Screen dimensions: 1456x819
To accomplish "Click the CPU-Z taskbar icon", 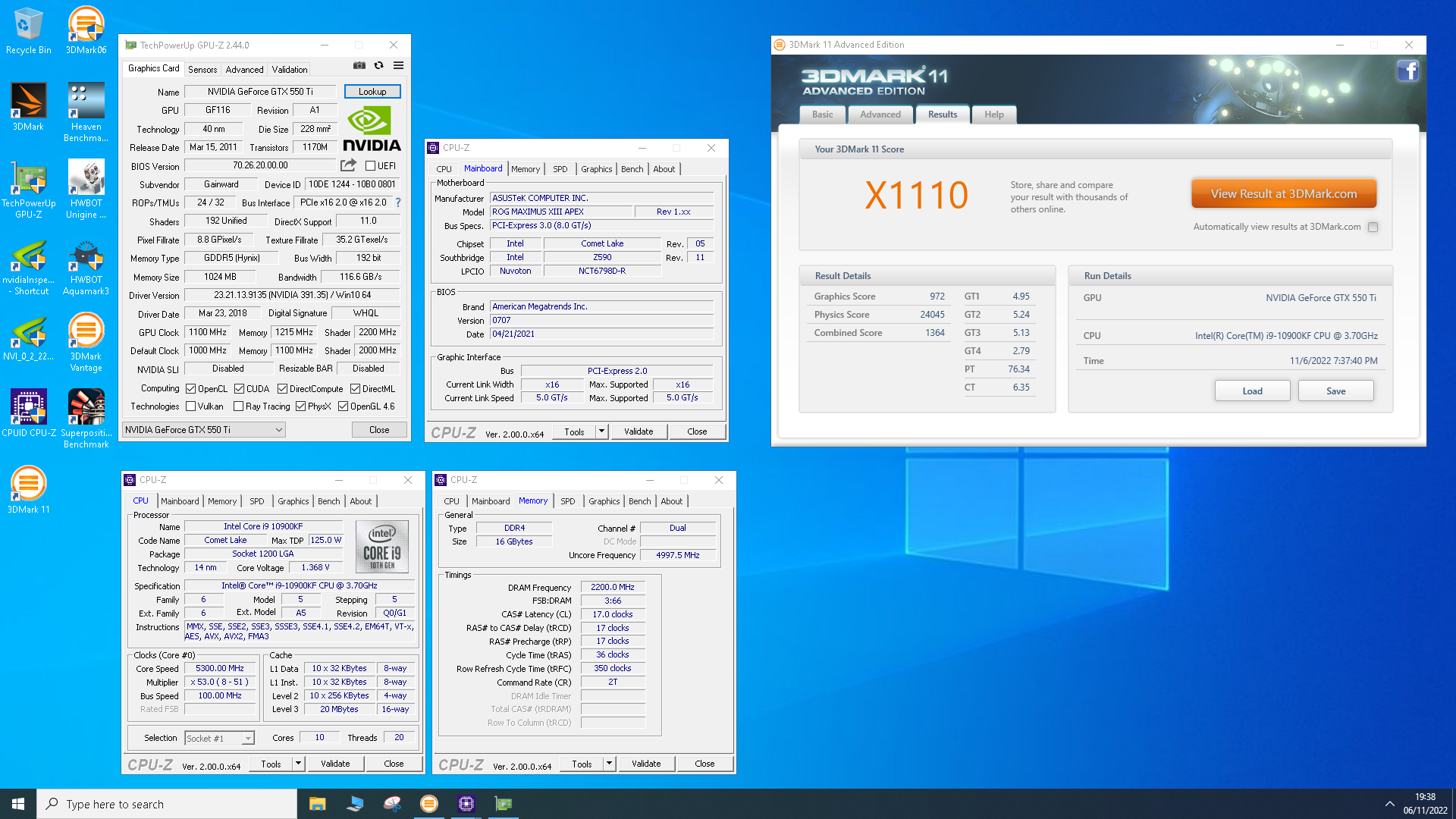I will 466,804.
